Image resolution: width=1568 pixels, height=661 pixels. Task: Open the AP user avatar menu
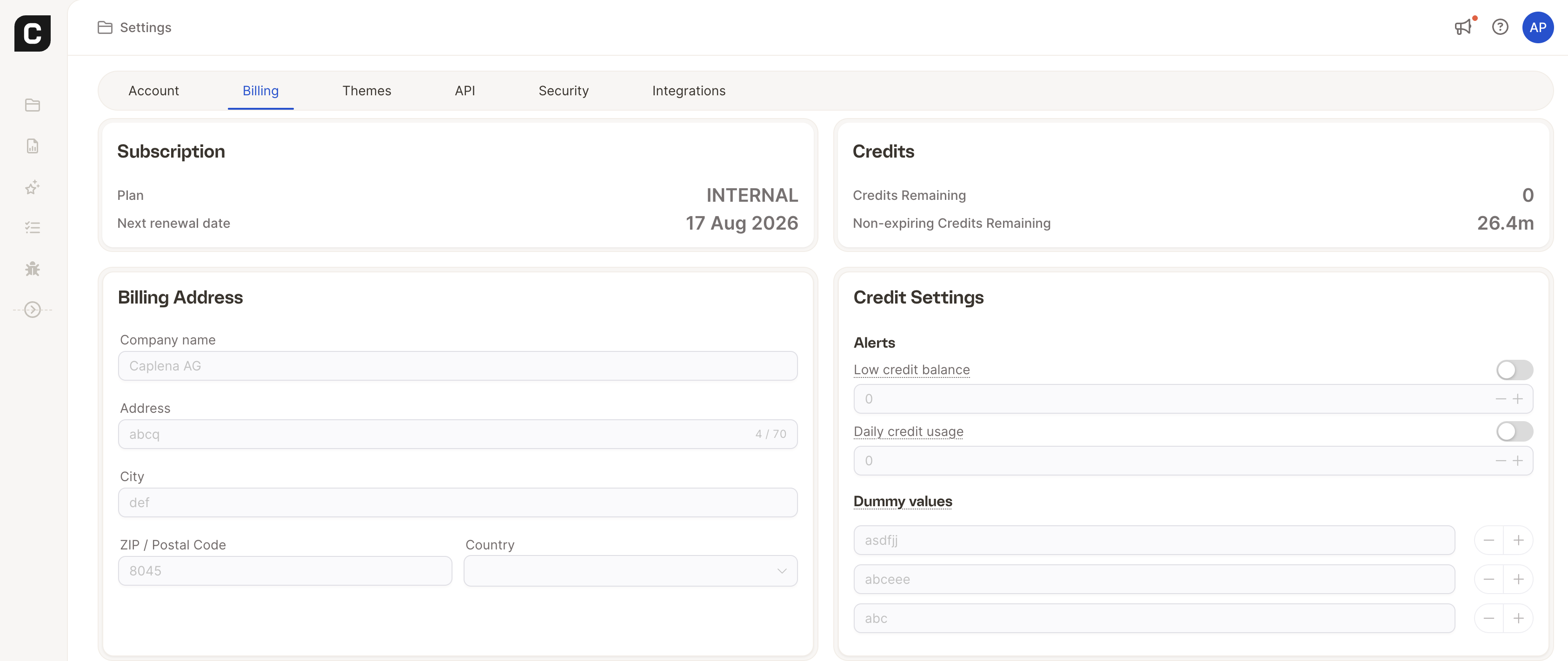click(x=1538, y=27)
